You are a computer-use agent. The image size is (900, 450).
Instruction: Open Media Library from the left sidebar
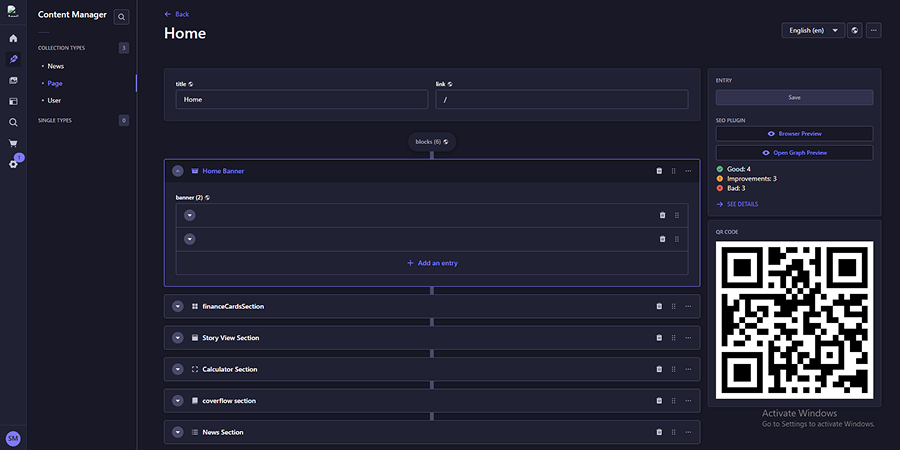(13, 80)
